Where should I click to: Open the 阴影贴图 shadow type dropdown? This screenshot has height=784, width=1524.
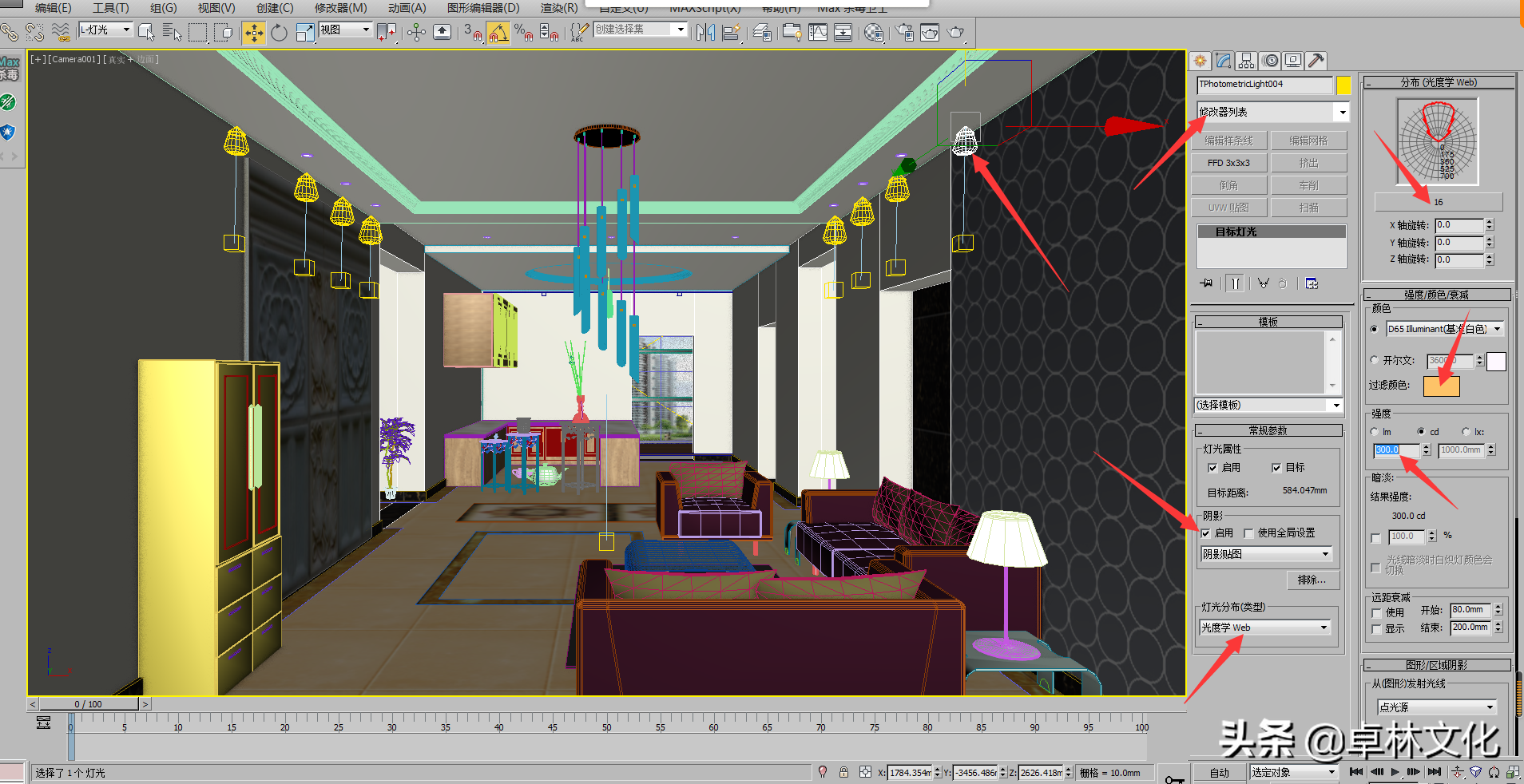click(1267, 554)
